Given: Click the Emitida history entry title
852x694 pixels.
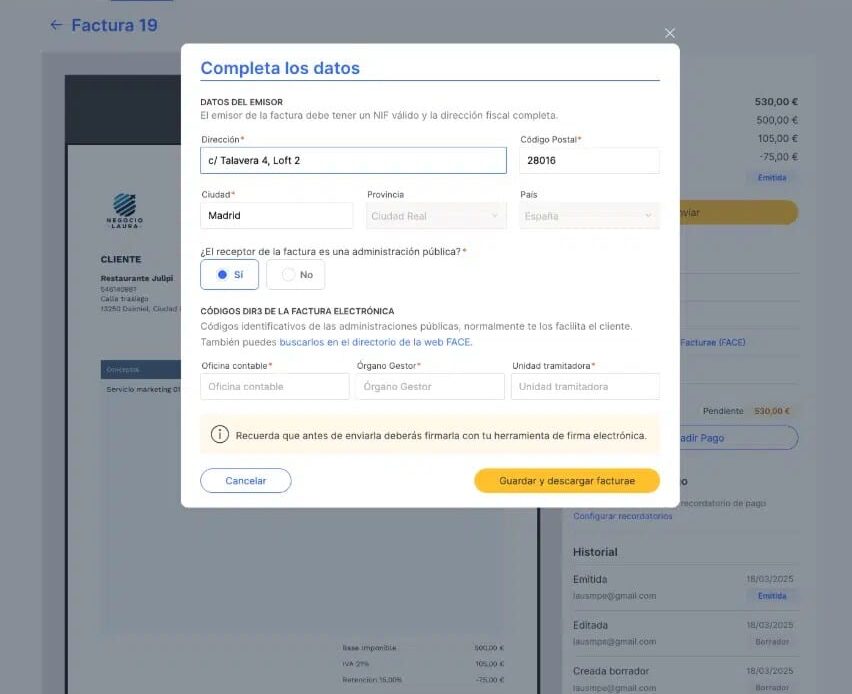Looking at the screenshot, I should (590, 579).
